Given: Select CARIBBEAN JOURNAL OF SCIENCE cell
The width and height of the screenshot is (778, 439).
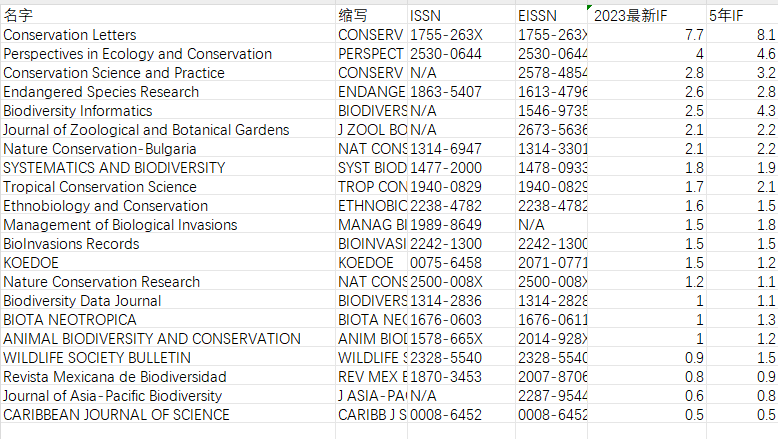Looking at the screenshot, I should pos(168,415).
